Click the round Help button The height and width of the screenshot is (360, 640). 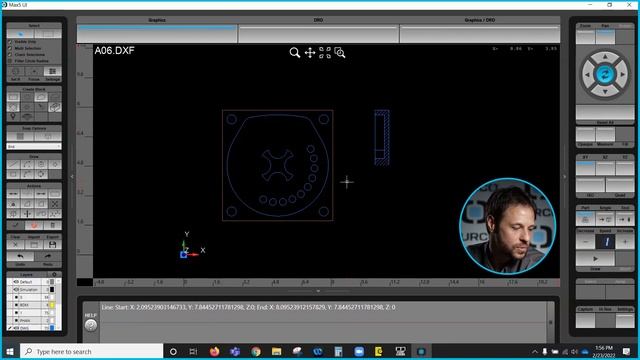(91, 325)
